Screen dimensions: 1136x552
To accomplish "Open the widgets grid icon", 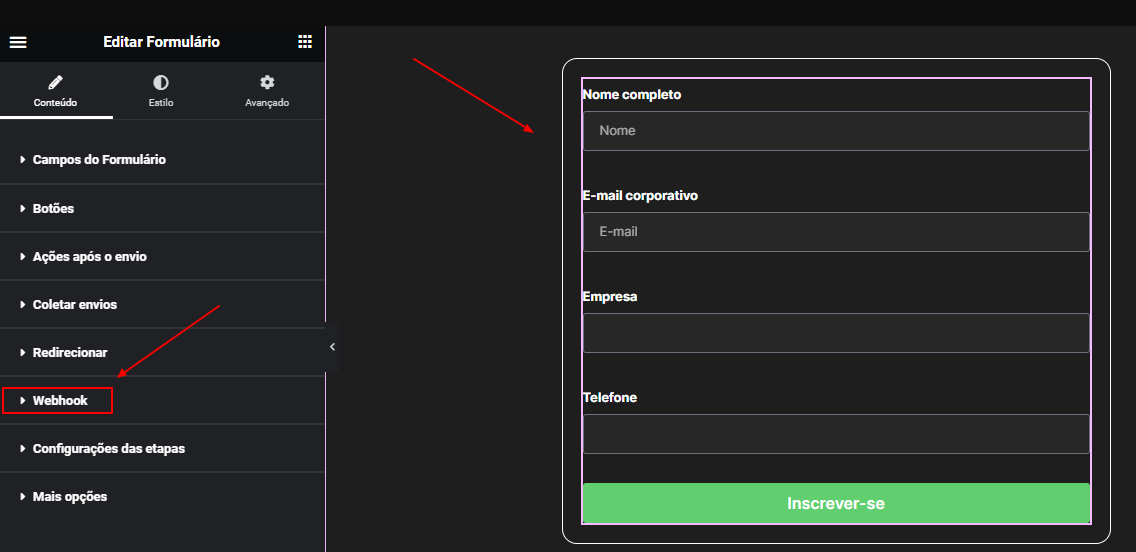I will 305,41.
